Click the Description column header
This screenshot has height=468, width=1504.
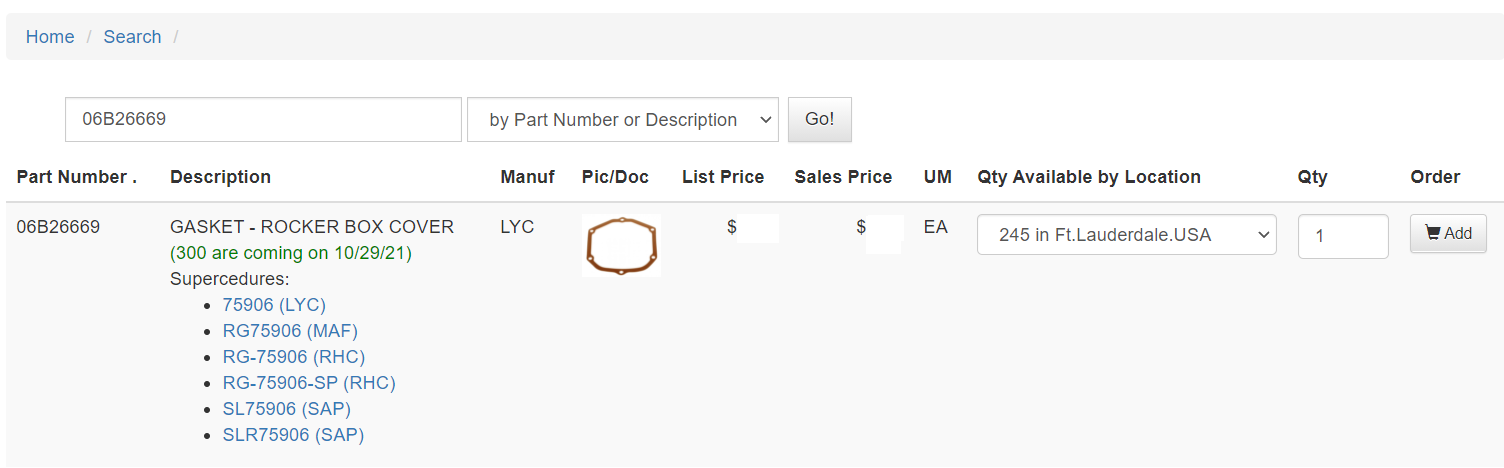point(220,177)
